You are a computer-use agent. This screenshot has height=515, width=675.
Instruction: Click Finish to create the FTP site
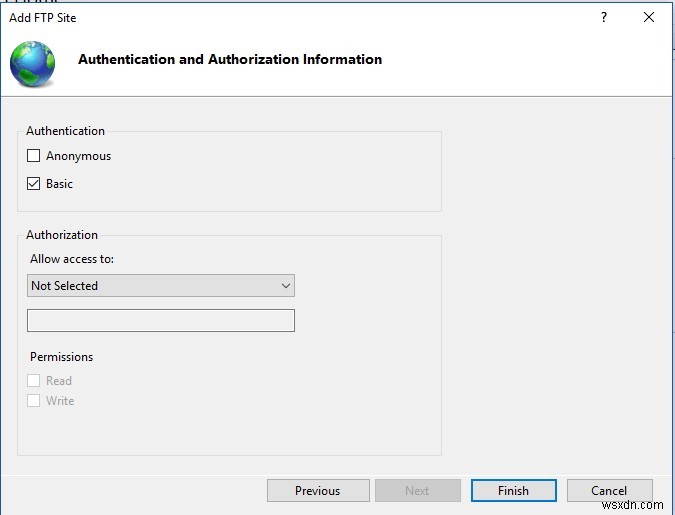[x=514, y=490]
